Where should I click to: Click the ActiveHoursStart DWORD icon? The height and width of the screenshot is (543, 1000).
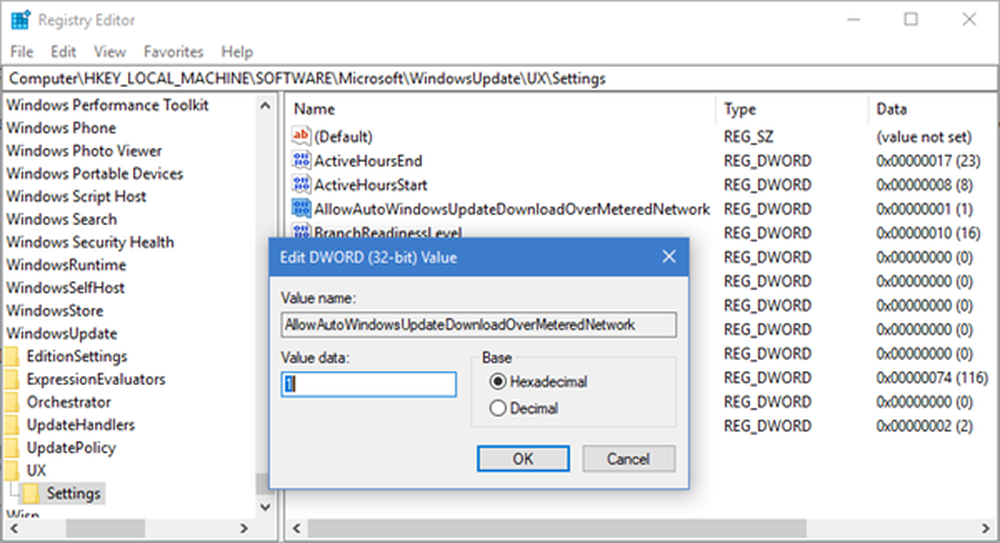tap(300, 184)
